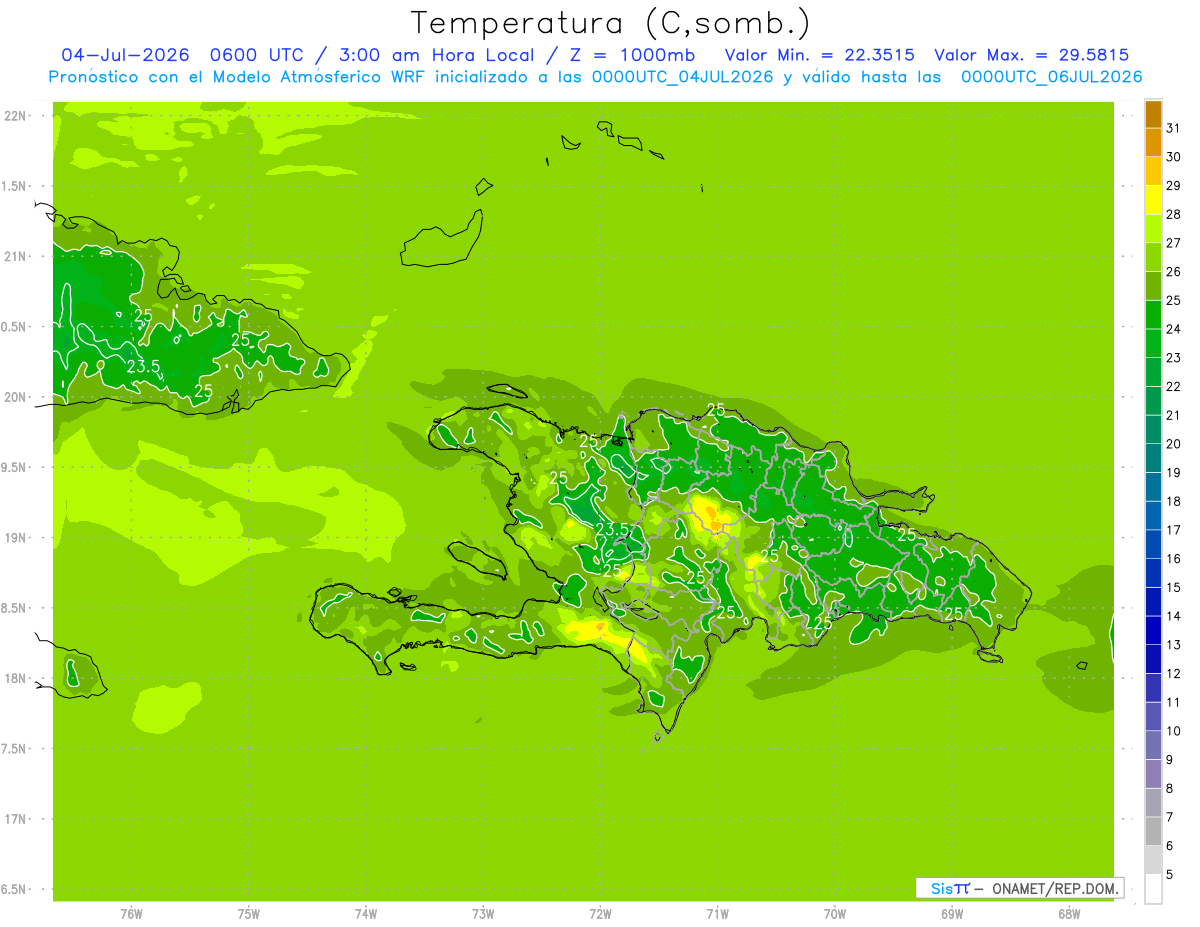Click the "75W" longitude label
Viewport: 1200px width, 927px height.
pyautogui.click(x=248, y=914)
